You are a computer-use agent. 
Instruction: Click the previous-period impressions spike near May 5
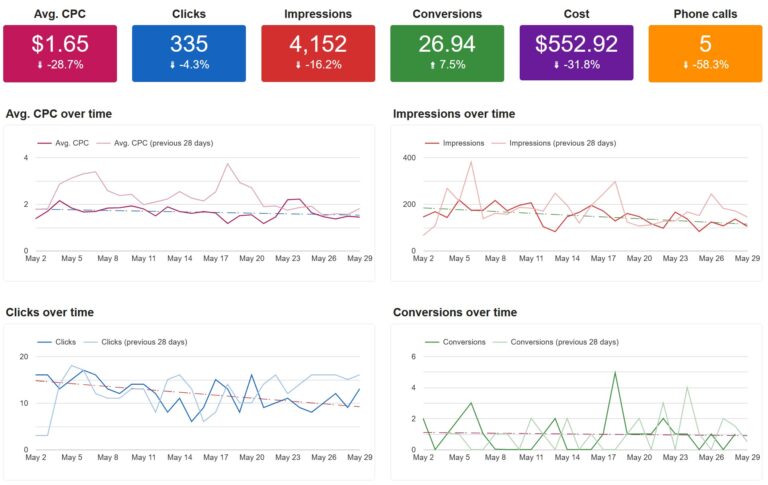[470, 162]
